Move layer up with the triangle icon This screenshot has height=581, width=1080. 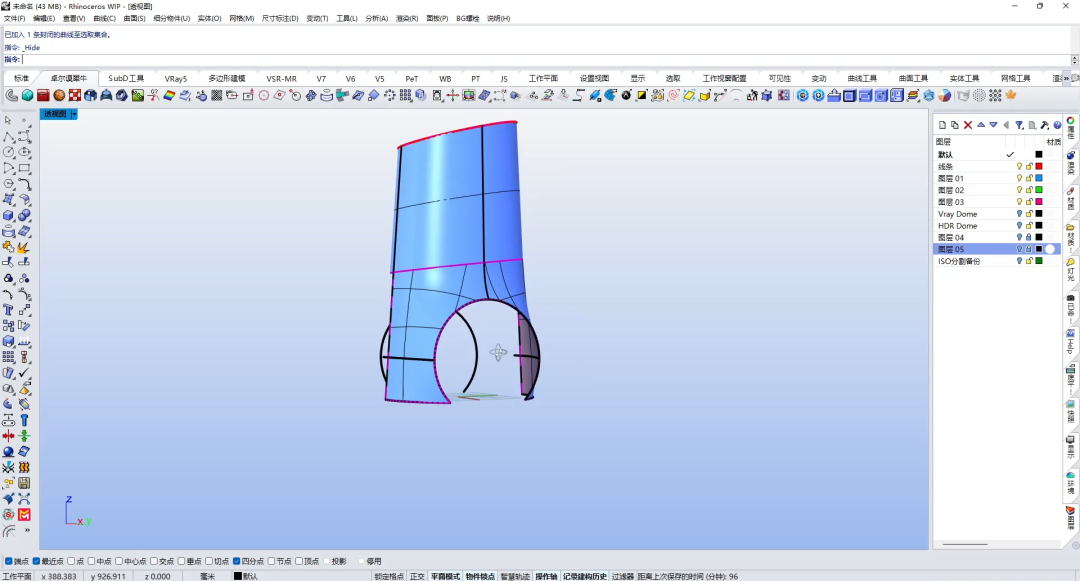click(981, 125)
